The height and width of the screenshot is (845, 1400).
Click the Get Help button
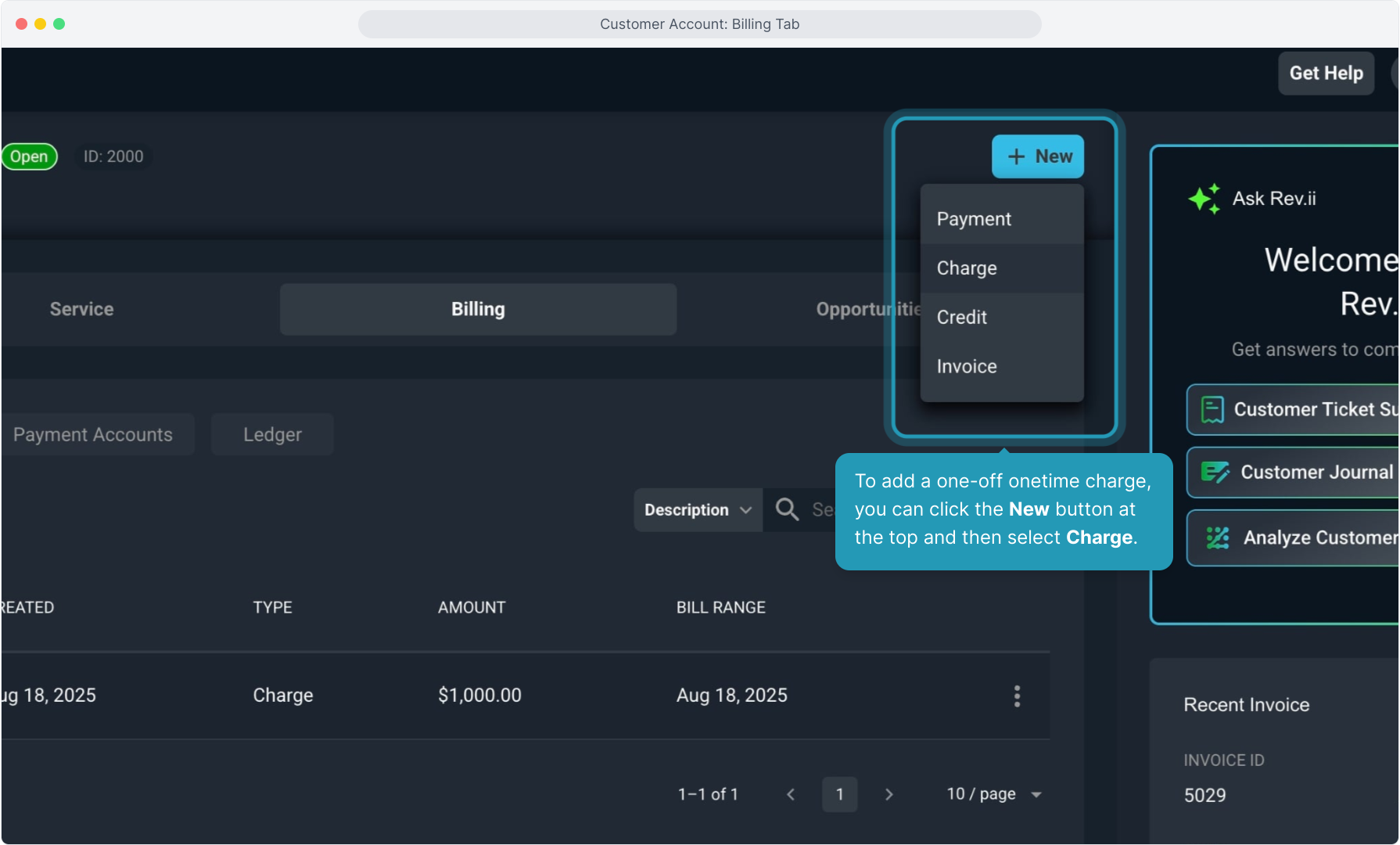pos(1326,74)
